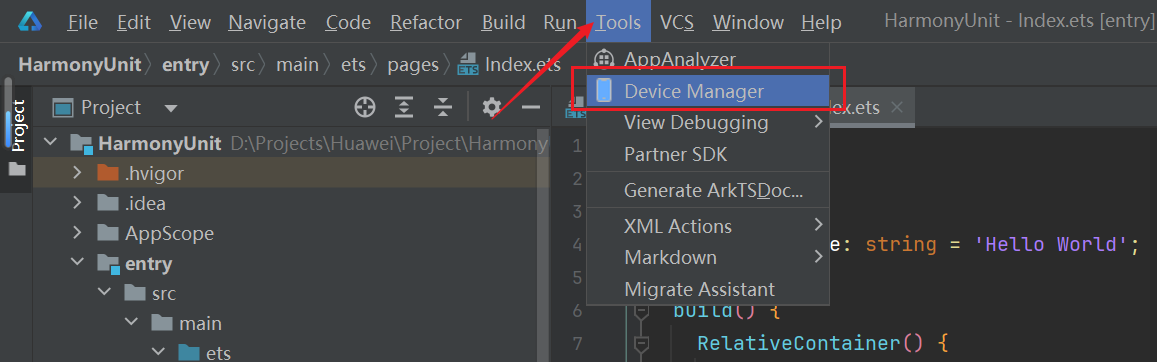Click Select Opened File target icon
Viewport: 1157px width, 362px height.
tap(365, 108)
